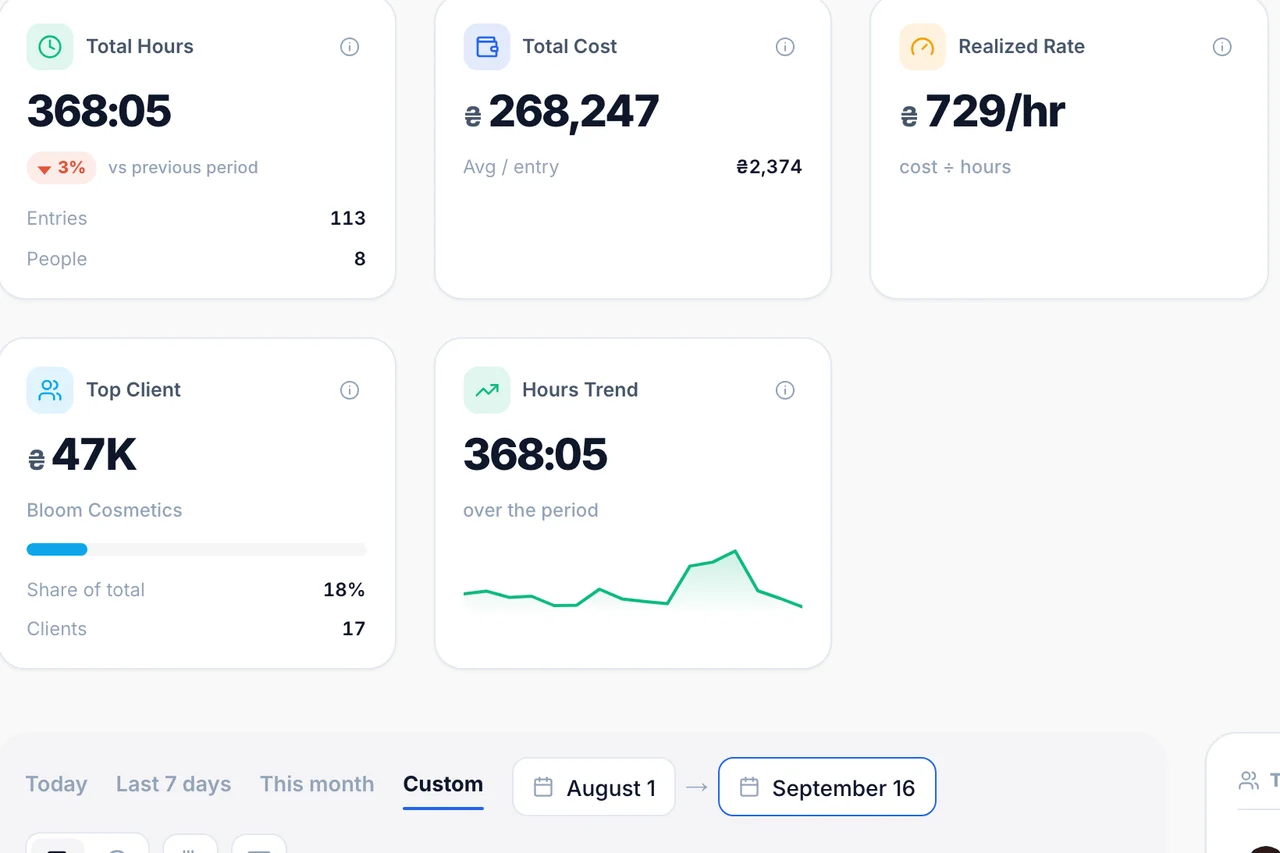Click the Top Client people icon
Image resolution: width=1280 pixels, height=853 pixels.
(x=50, y=390)
